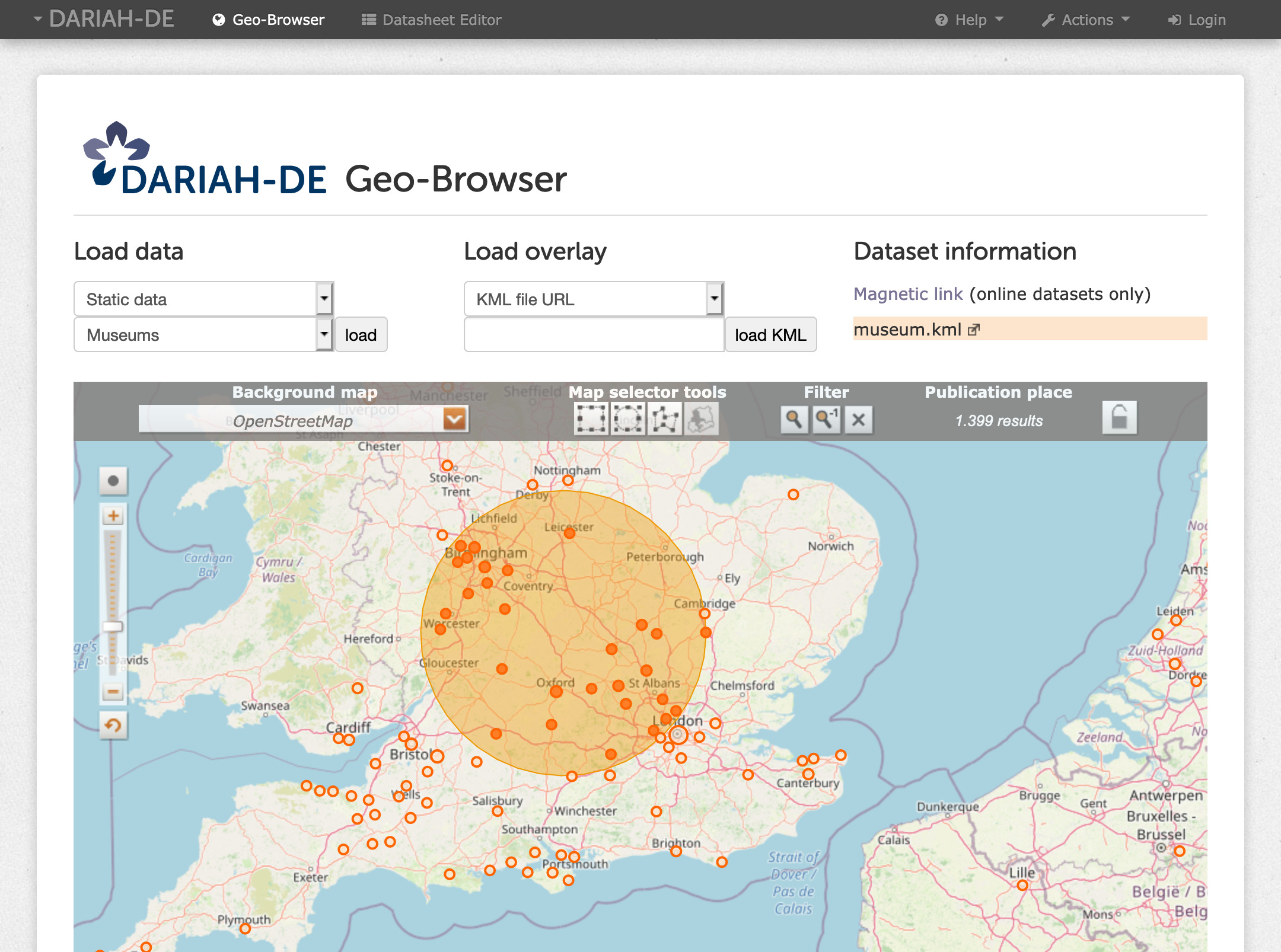Click the clear filter X icon
The width and height of the screenshot is (1281, 952).
(x=858, y=418)
